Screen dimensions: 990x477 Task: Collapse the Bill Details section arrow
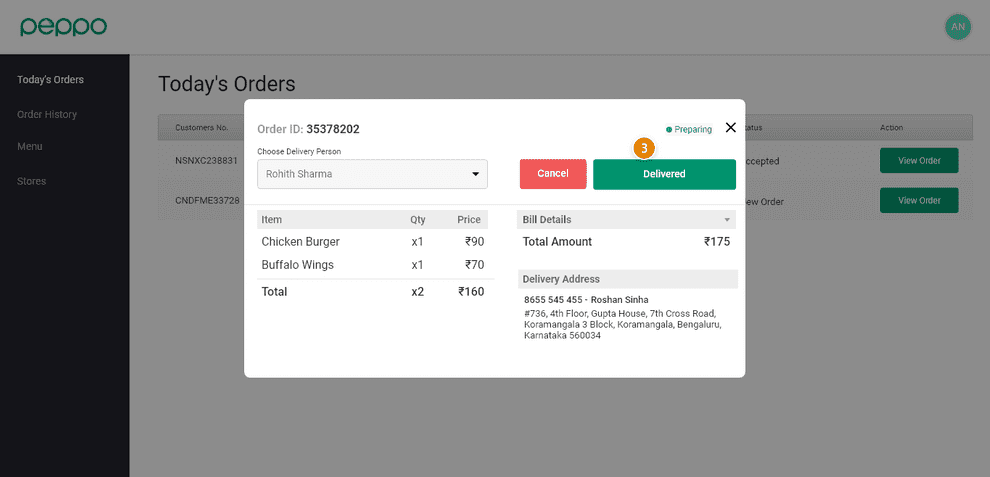(x=727, y=219)
